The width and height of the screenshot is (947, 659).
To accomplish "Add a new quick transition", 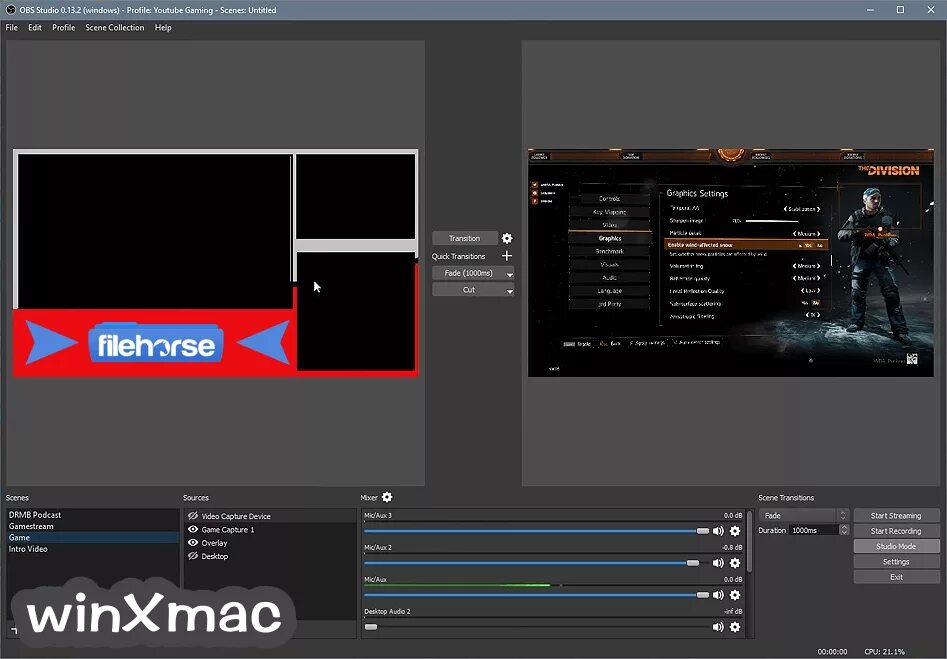I will tap(507, 256).
